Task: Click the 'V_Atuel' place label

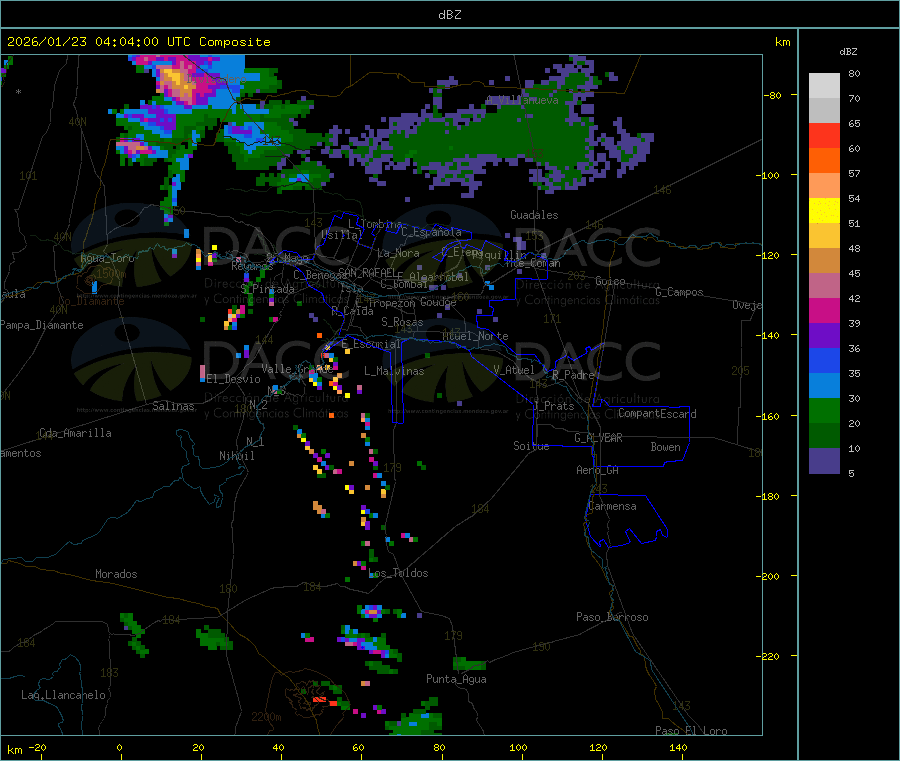Action: (514, 370)
